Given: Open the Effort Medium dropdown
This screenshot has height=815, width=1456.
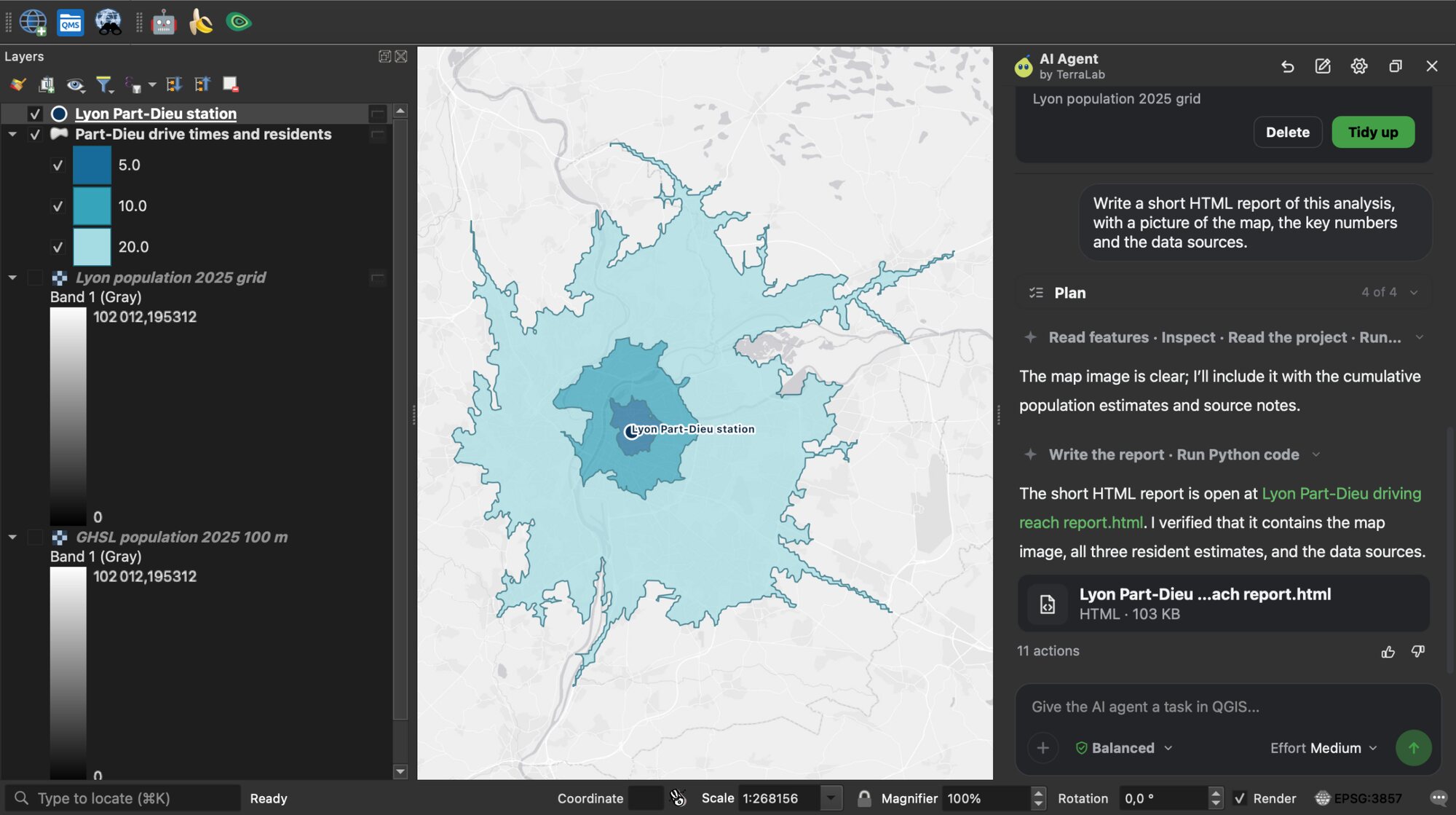Looking at the screenshot, I should point(1324,748).
